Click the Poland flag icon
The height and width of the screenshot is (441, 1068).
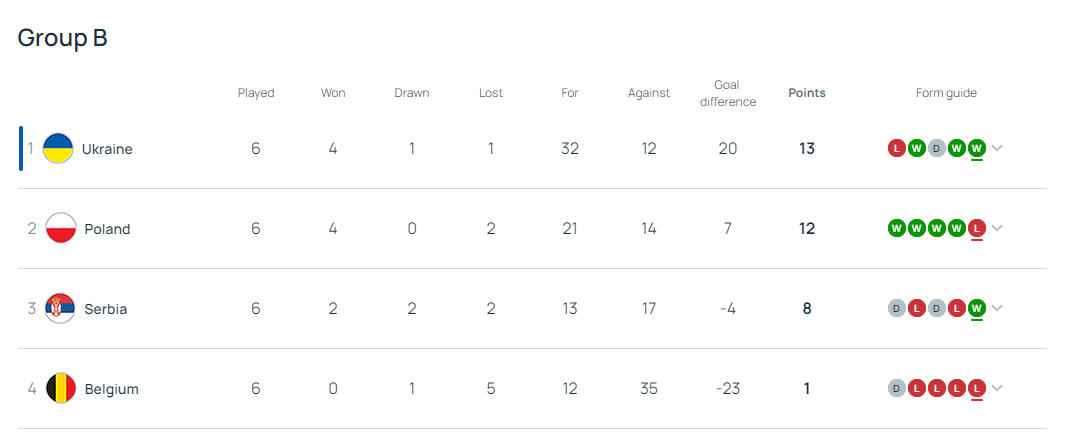[61, 229]
